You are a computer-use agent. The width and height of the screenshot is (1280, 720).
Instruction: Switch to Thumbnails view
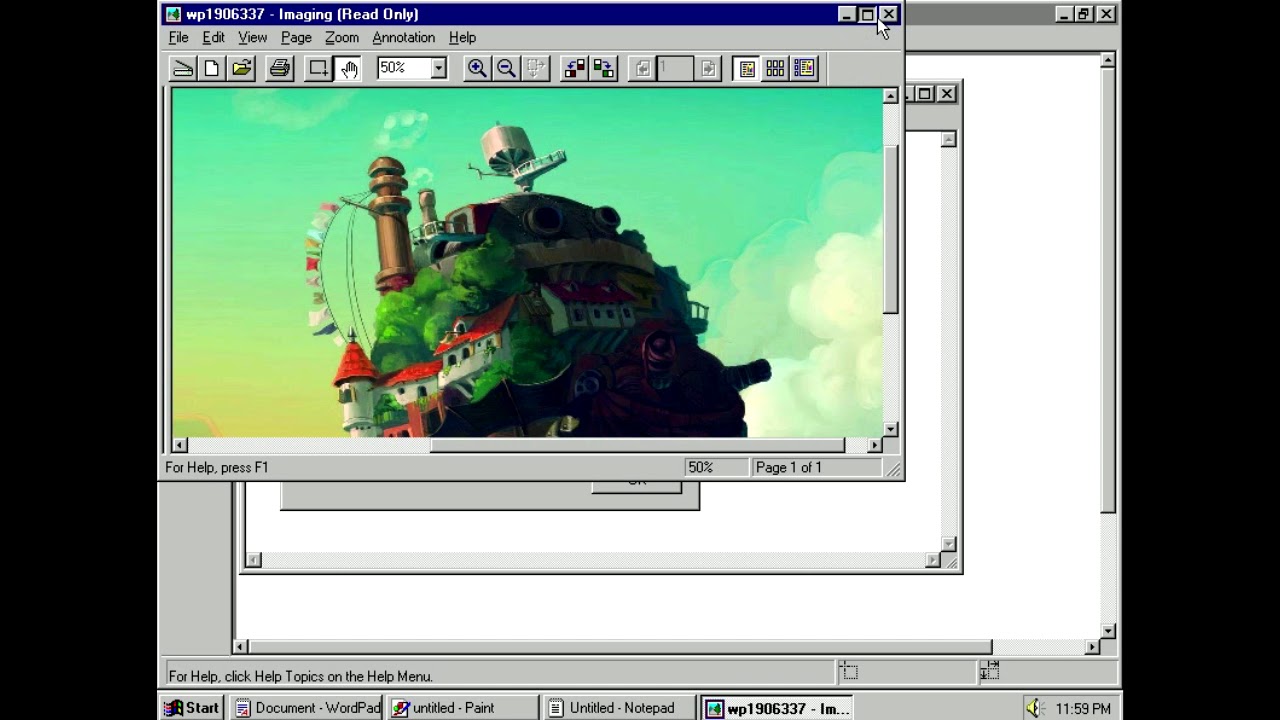(775, 68)
